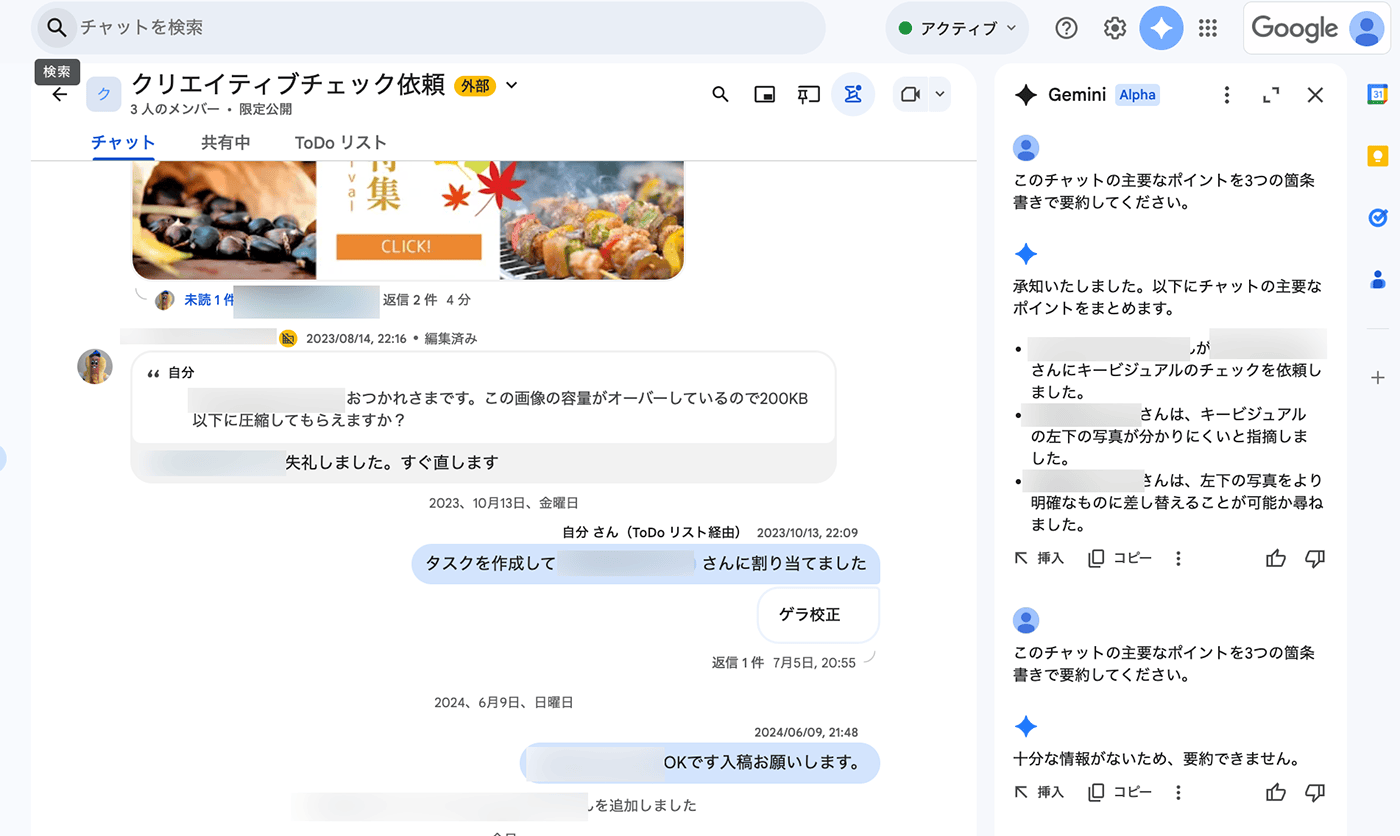Click the 失礼しました。すぐ直します message
This screenshot has width=1400, height=836.
391,462
